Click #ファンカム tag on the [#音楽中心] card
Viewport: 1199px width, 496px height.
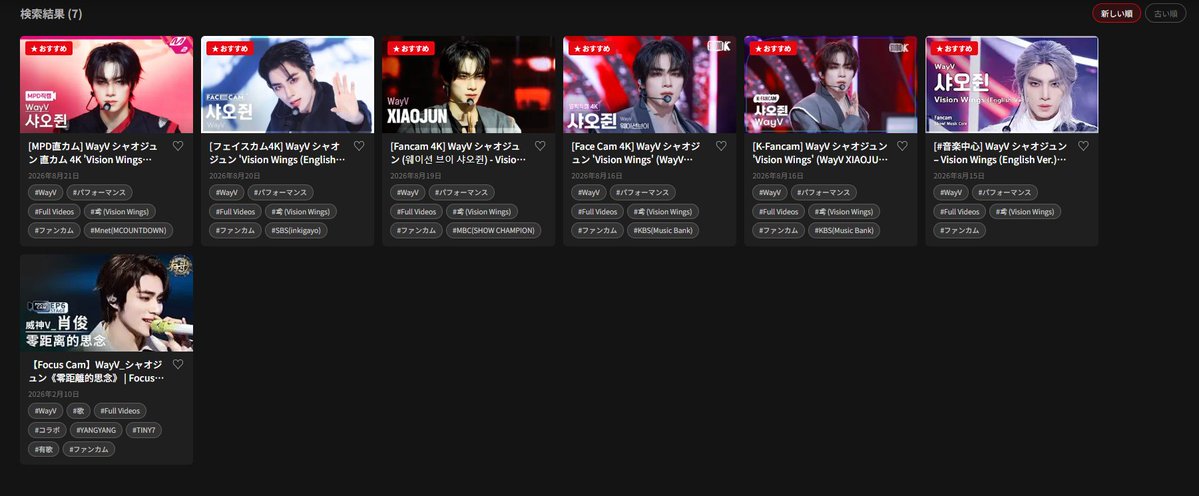(x=959, y=230)
